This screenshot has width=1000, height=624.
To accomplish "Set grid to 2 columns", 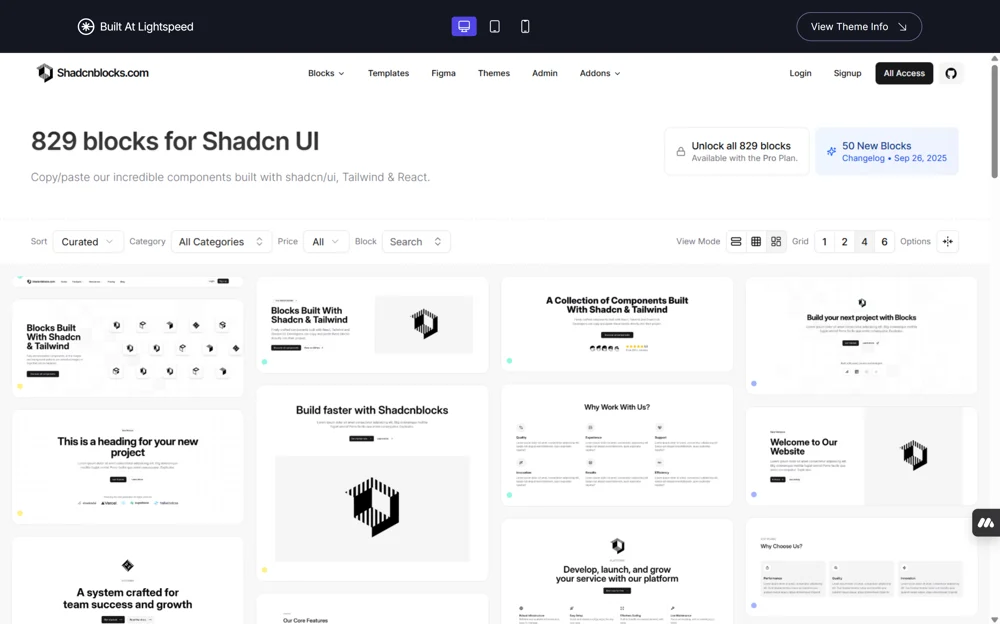I will pos(844,241).
